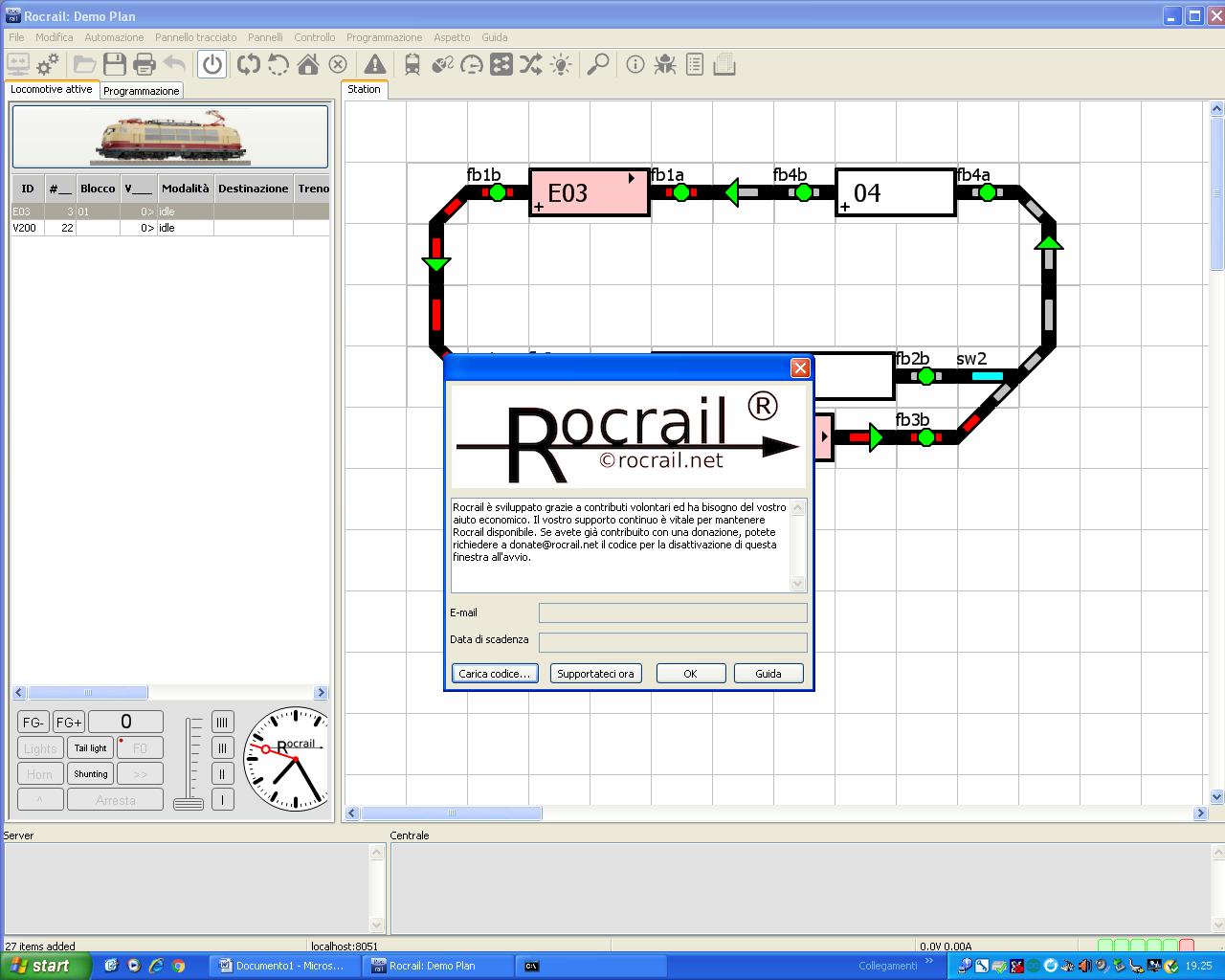Screen dimensions: 1225x980
Task: Click the fb1a sensor green dot
Action: [681, 192]
